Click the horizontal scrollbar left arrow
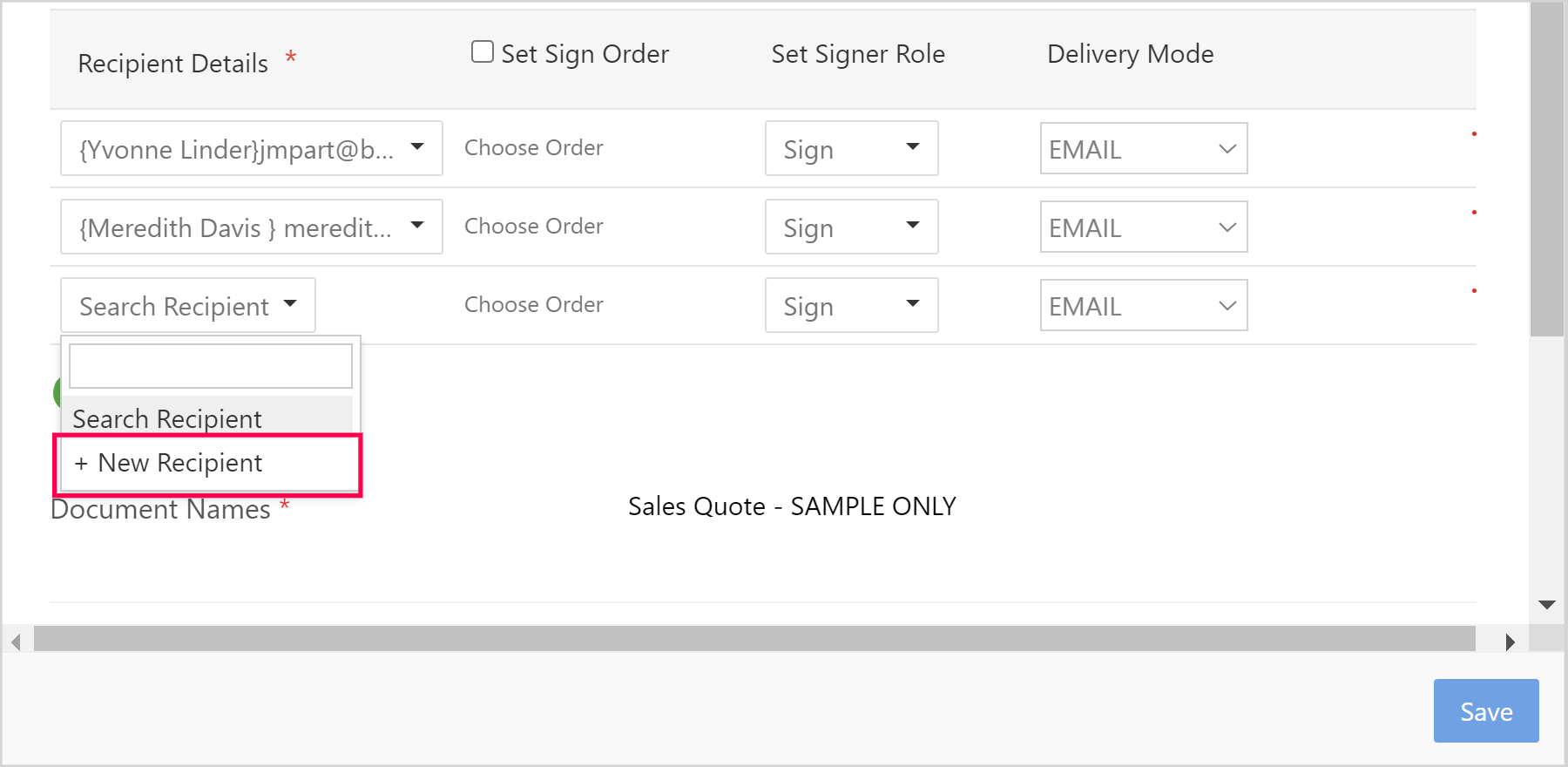This screenshot has height=767, width=1568. point(16,642)
